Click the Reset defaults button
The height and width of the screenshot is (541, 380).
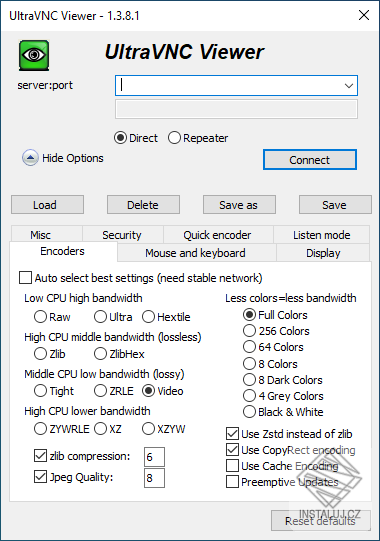321,521
